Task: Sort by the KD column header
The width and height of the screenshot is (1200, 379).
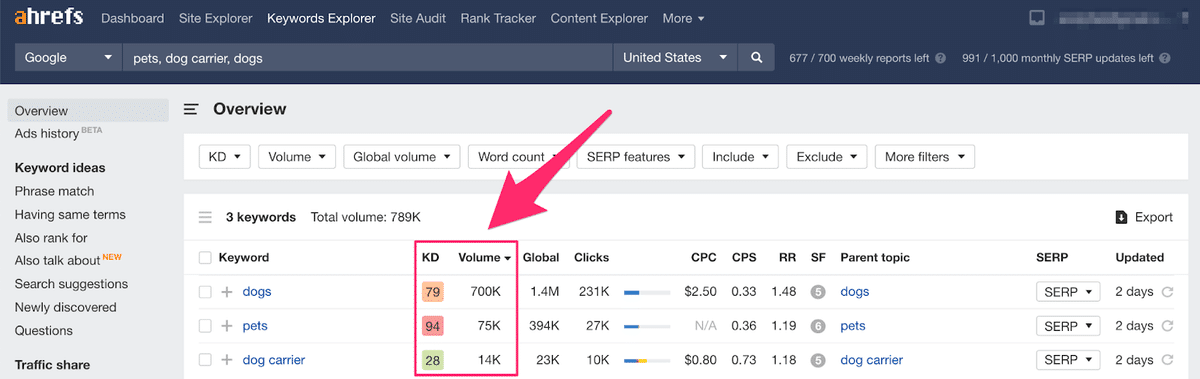Action: tap(431, 258)
